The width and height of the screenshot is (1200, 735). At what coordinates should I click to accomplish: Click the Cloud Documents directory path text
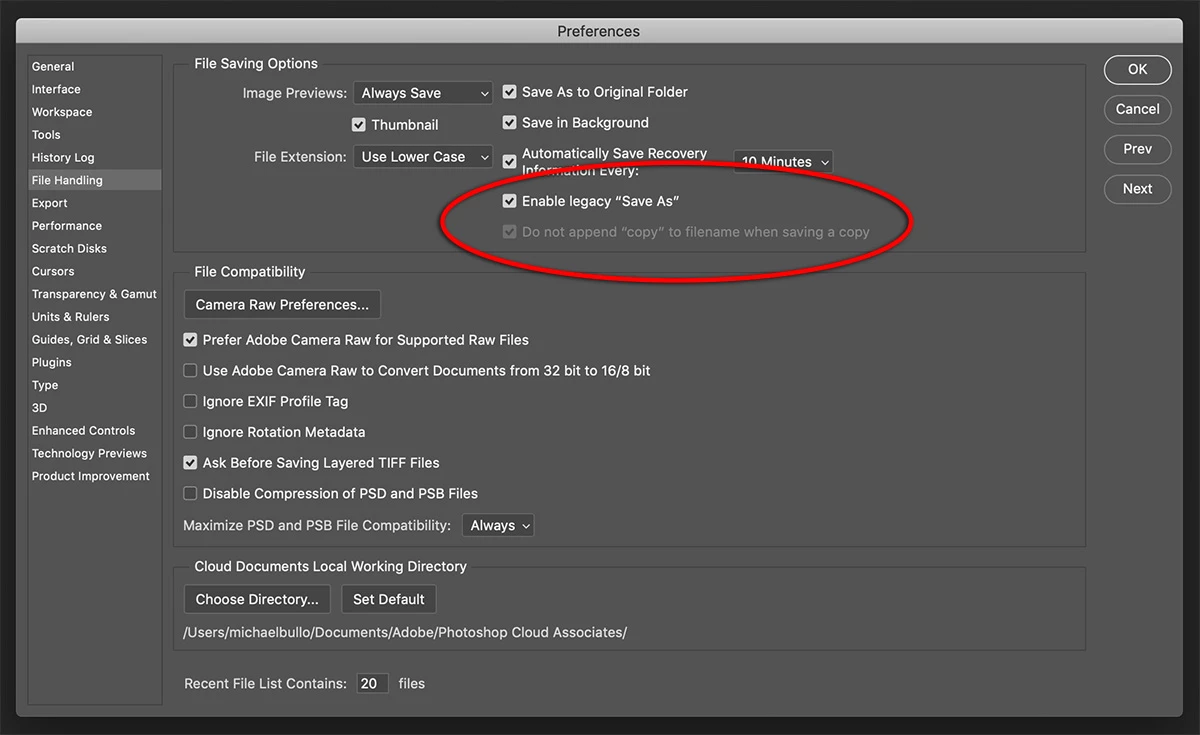405,633
